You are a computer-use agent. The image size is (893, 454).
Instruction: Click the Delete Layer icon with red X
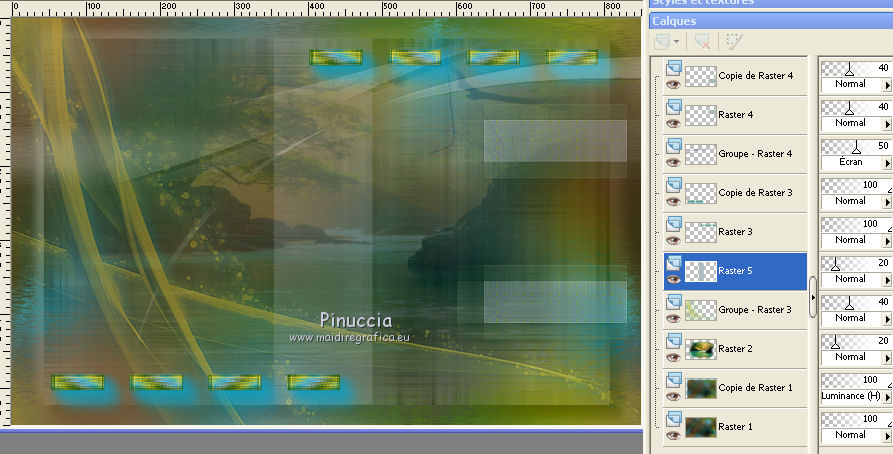(702, 42)
